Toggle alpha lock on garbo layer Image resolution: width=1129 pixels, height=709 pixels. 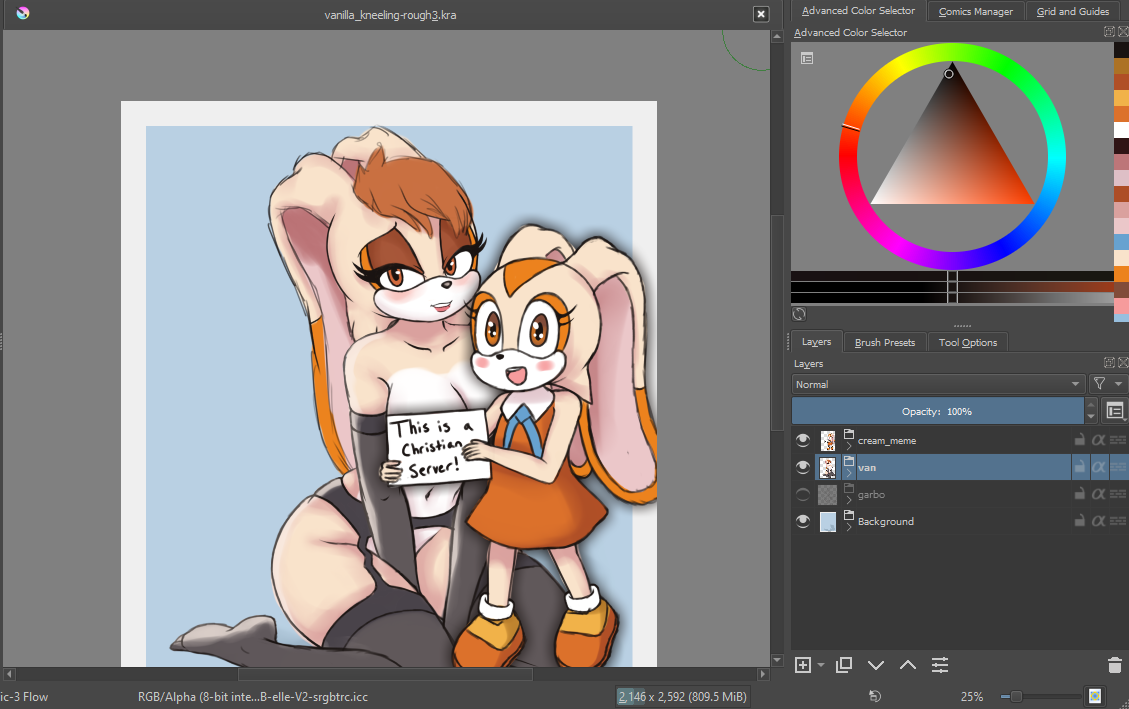pyautogui.click(x=1098, y=494)
